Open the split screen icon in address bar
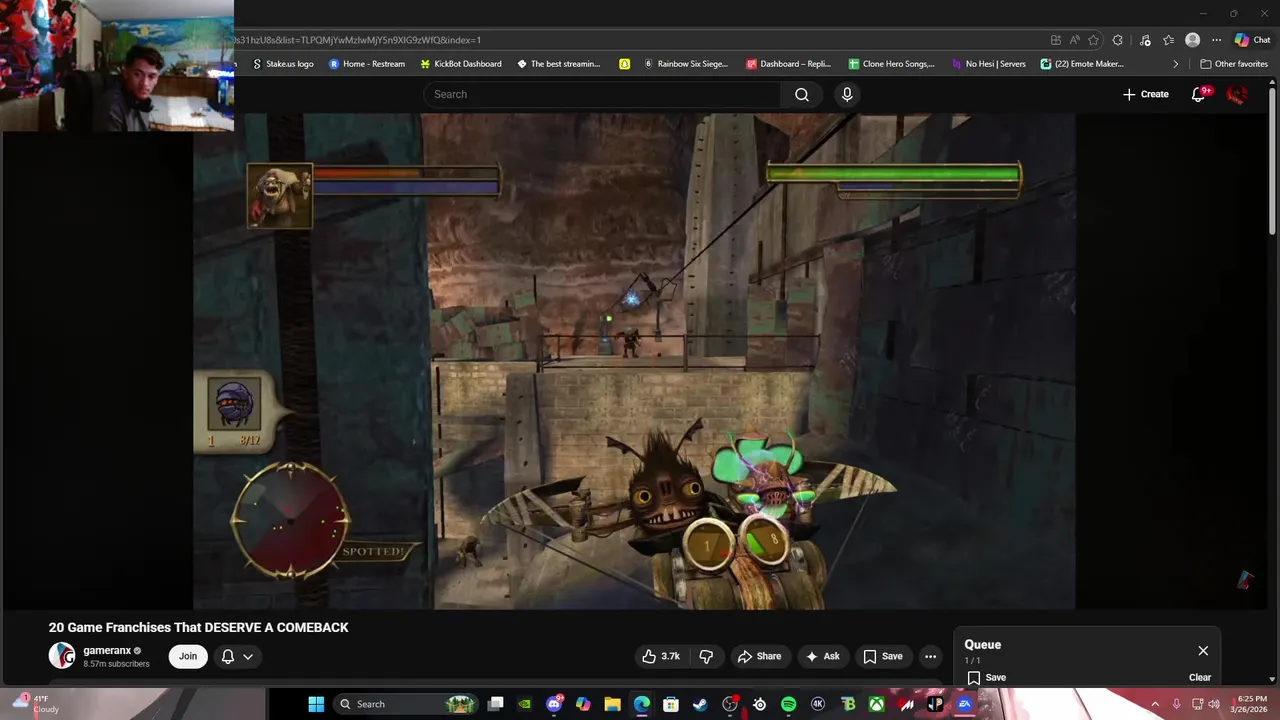Screen dimensions: 1280x720 pyautogui.click(x=1056, y=40)
